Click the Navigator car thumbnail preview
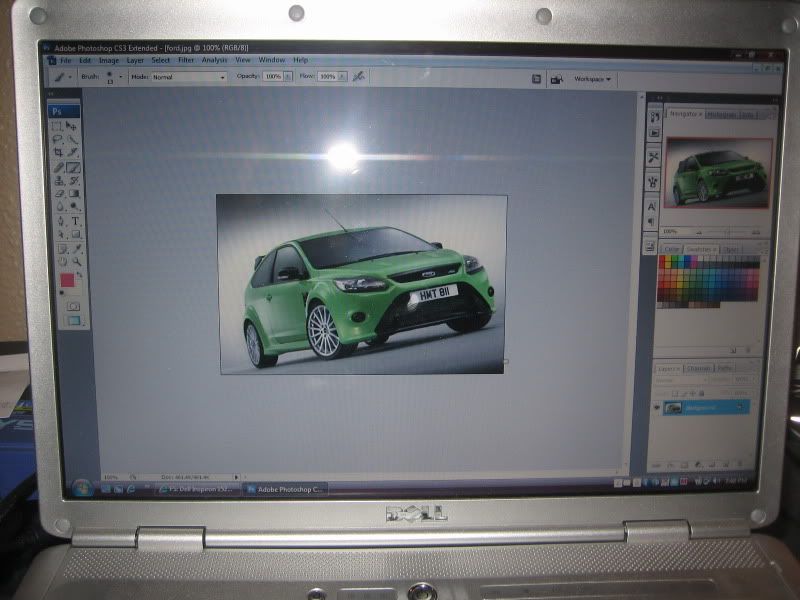 (x=719, y=172)
